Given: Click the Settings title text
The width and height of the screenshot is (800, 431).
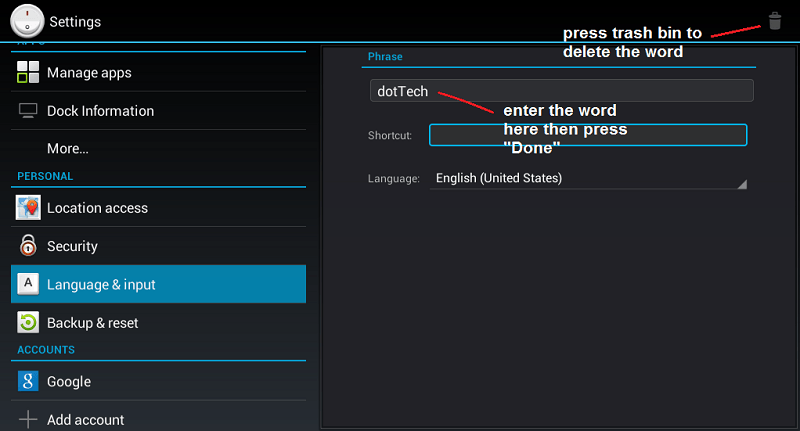Looking at the screenshot, I should (75, 22).
